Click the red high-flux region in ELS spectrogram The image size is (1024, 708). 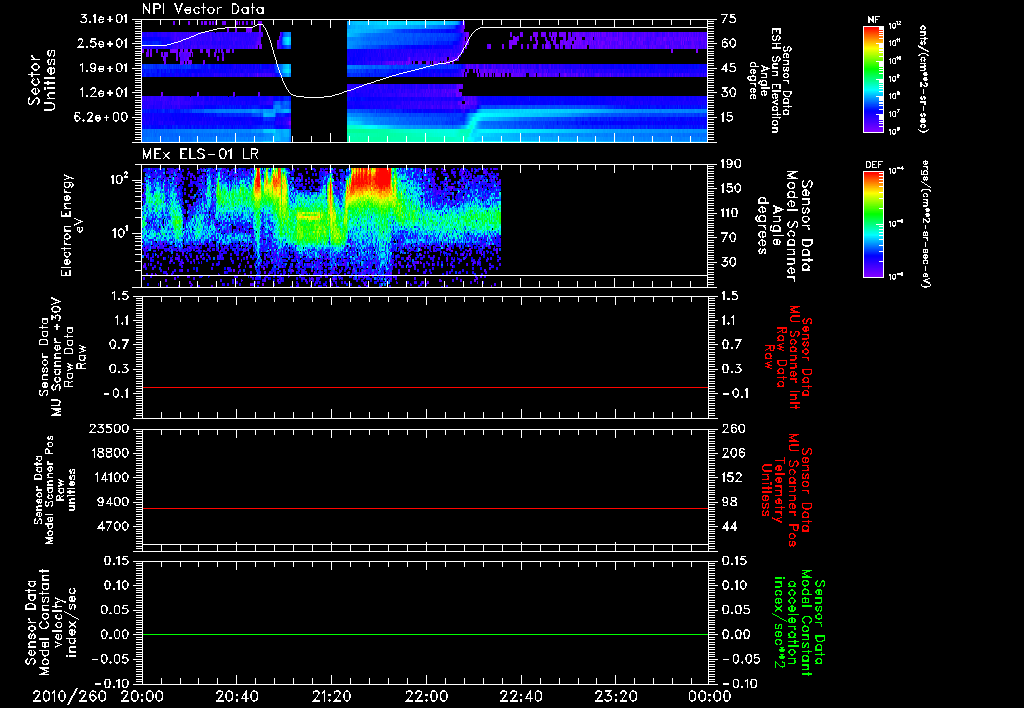coord(371,178)
